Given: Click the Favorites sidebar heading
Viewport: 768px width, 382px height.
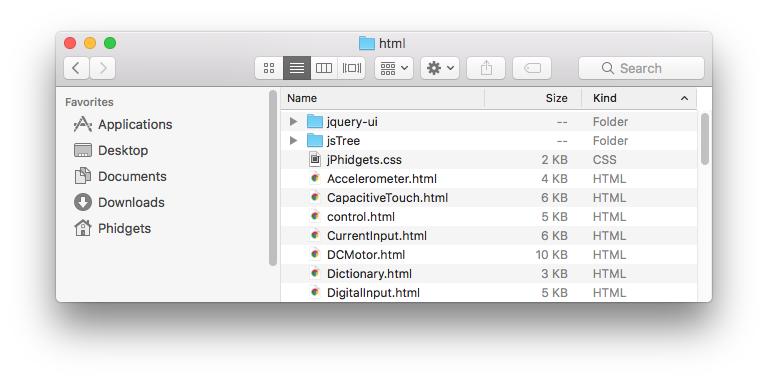Looking at the screenshot, I should click(89, 102).
